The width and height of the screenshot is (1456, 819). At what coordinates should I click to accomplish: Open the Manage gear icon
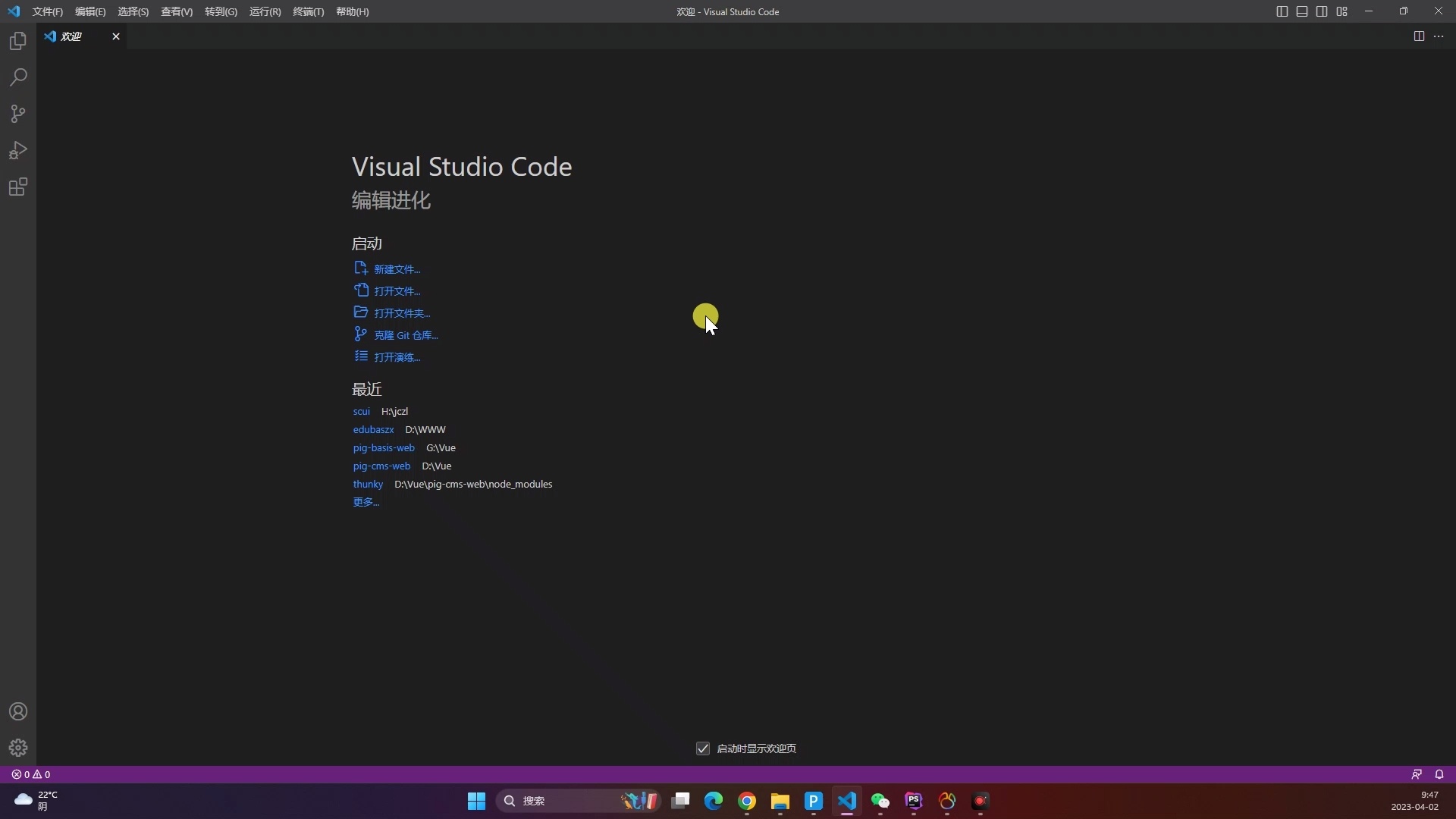click(17, 748)
